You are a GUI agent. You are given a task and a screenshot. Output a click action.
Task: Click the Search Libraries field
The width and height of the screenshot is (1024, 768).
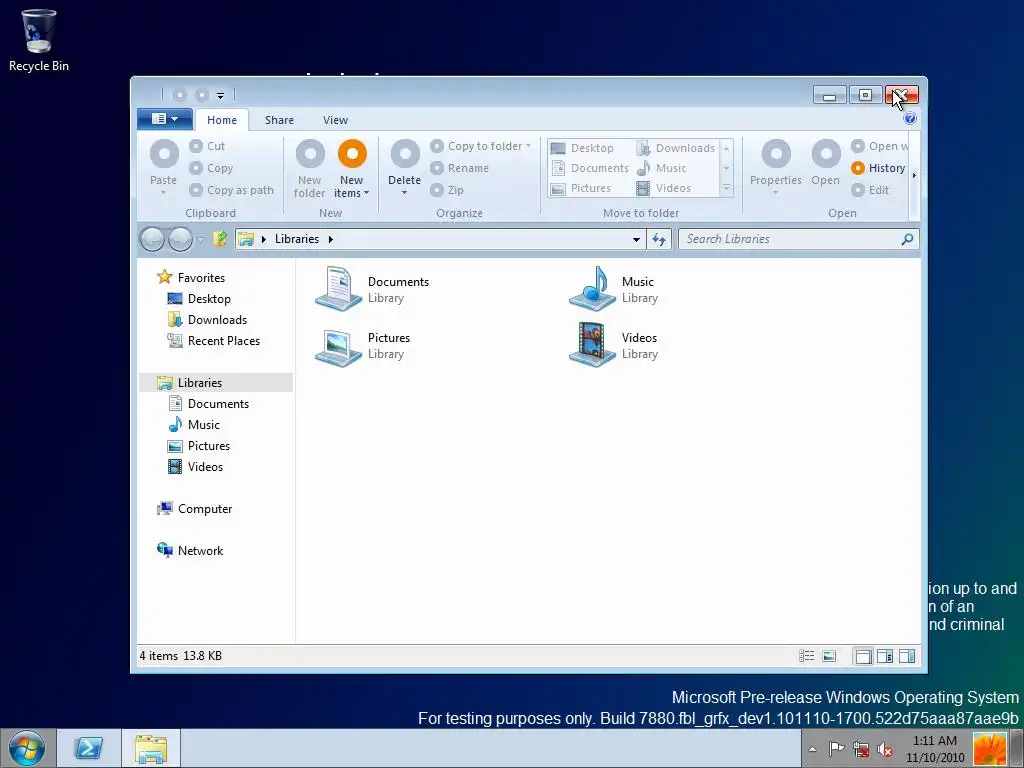[x=799, y=239]
